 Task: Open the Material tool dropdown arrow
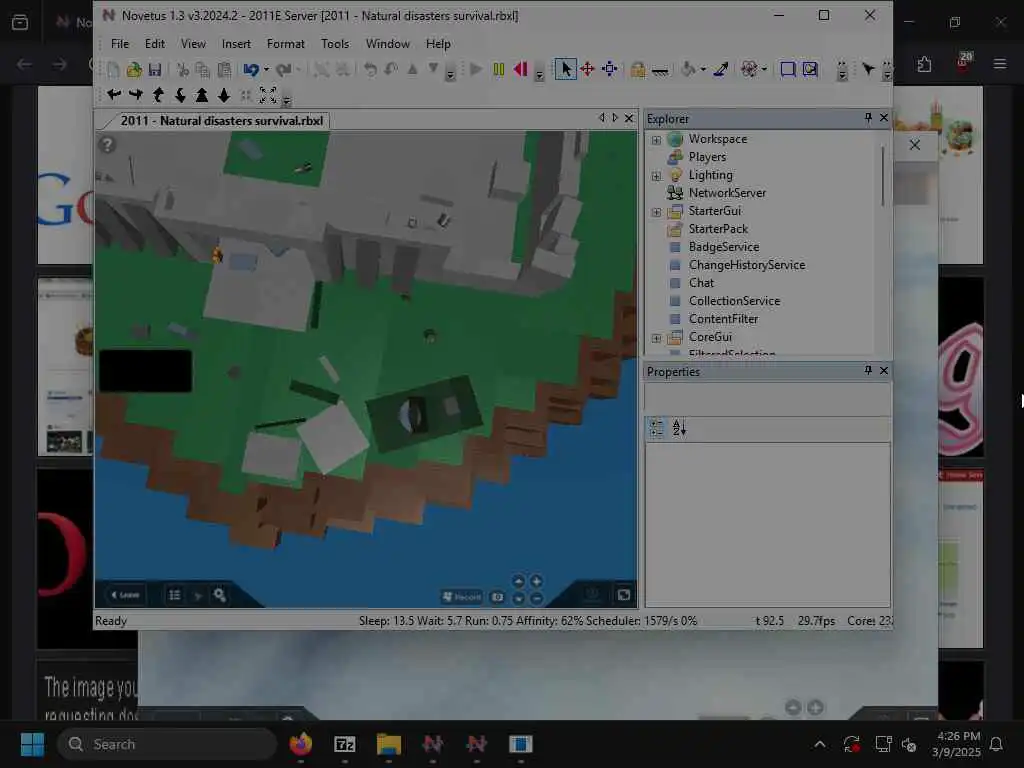tap(703, 69)
